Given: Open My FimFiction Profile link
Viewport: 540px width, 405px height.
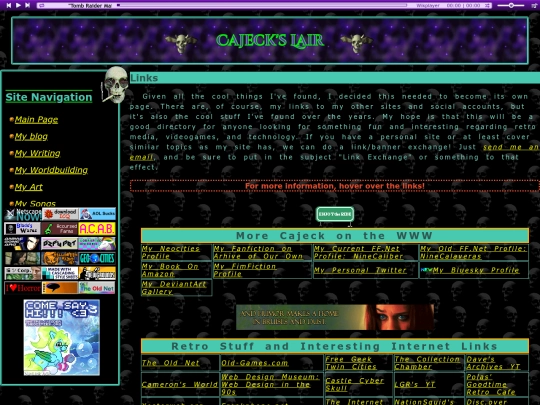Looking at the screenshot, I should pos(245,270).
